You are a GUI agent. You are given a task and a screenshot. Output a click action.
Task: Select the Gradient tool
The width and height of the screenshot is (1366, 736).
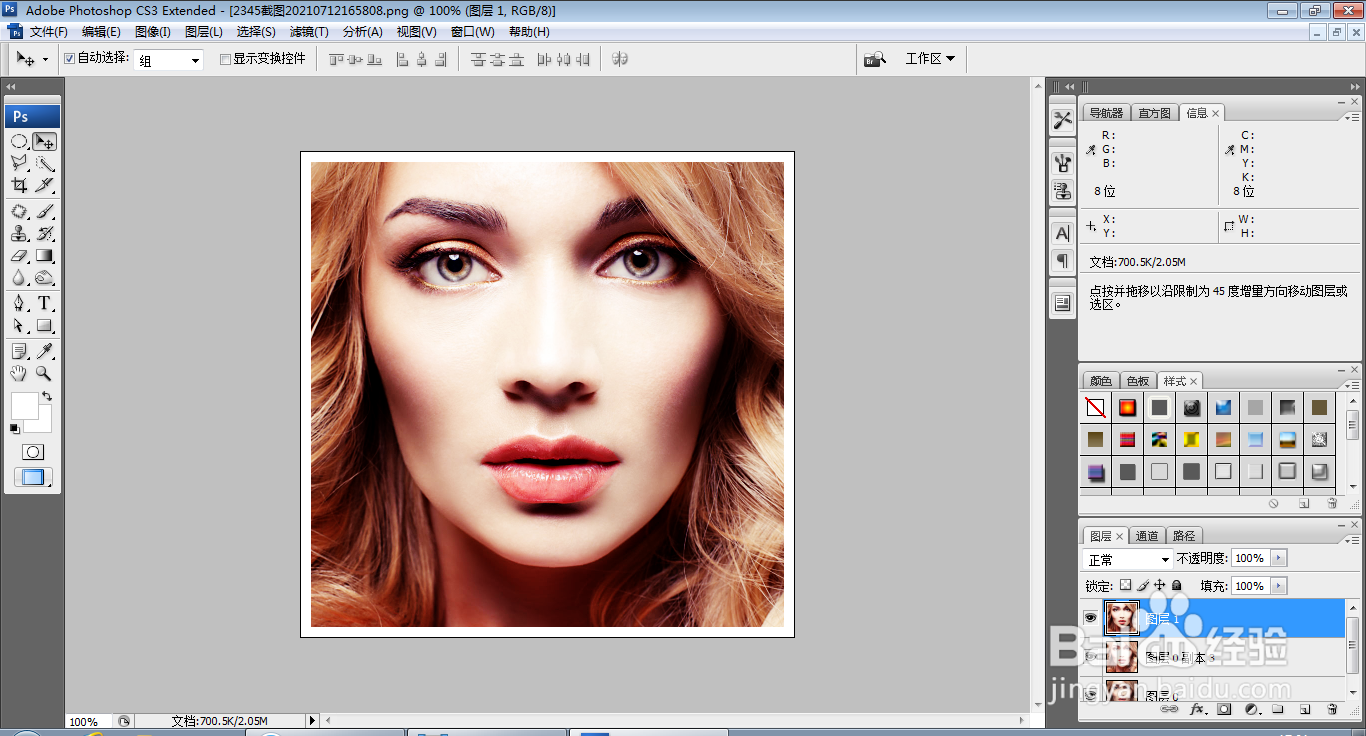click(45, 256)
